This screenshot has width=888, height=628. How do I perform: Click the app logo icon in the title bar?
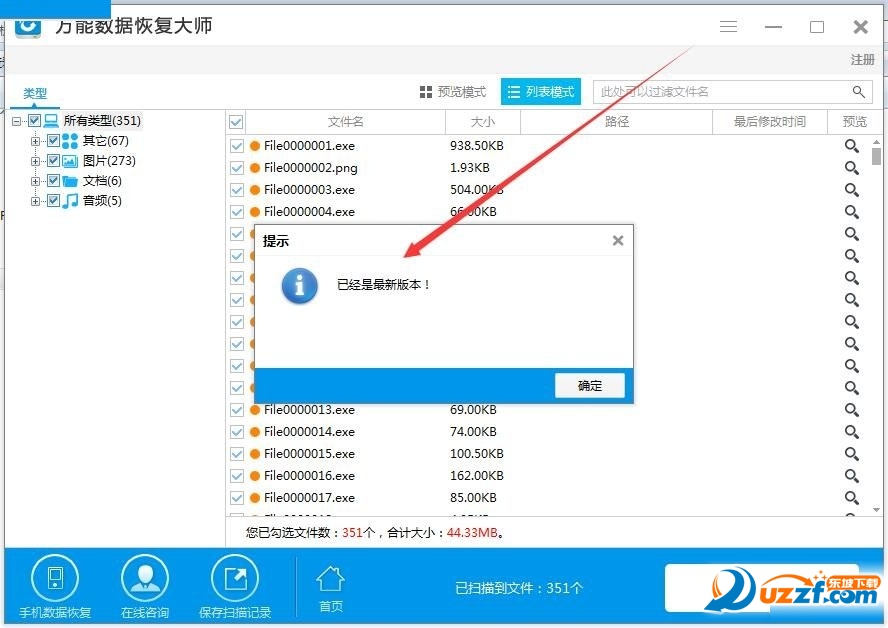click(x=26, y=27)
